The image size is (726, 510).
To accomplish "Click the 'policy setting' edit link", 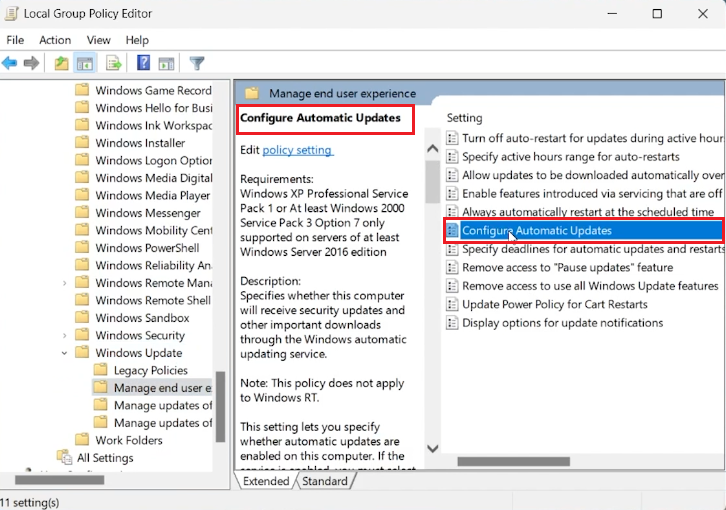I will 297,150.
